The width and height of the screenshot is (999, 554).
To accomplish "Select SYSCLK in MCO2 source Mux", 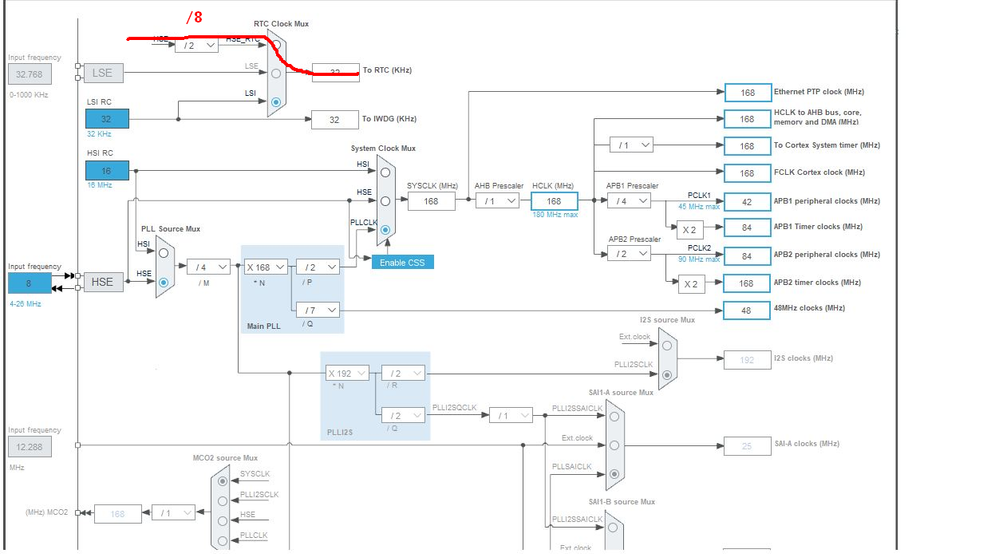I will coord(222,481).
